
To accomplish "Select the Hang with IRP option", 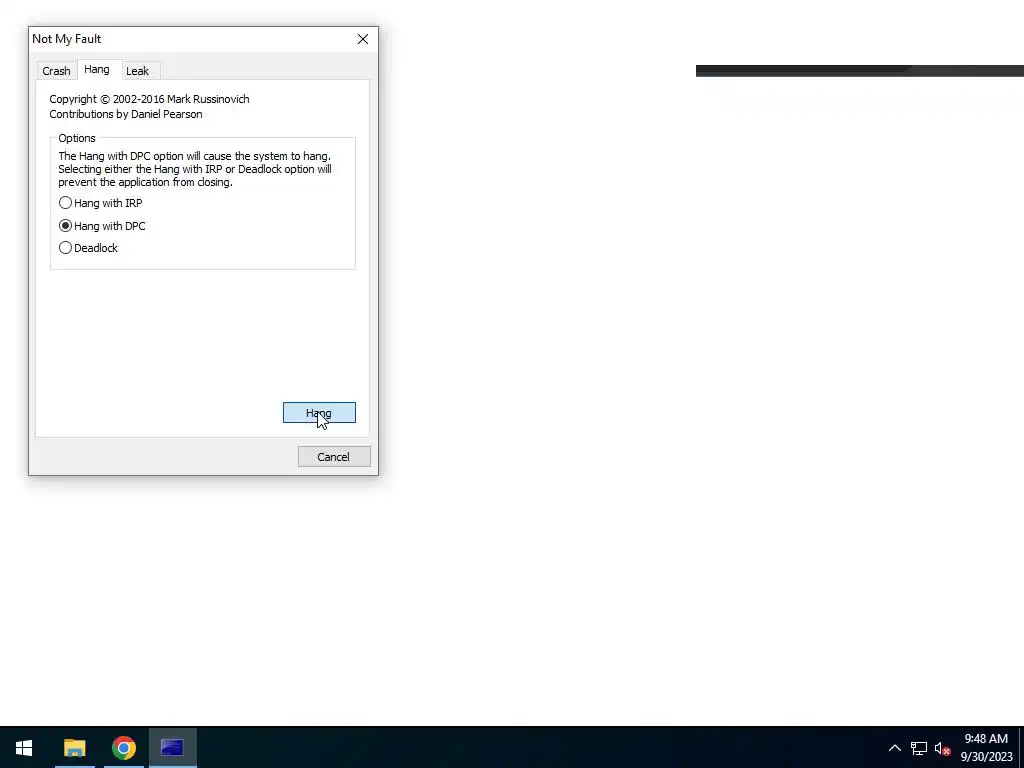I will tap(101, 203).
